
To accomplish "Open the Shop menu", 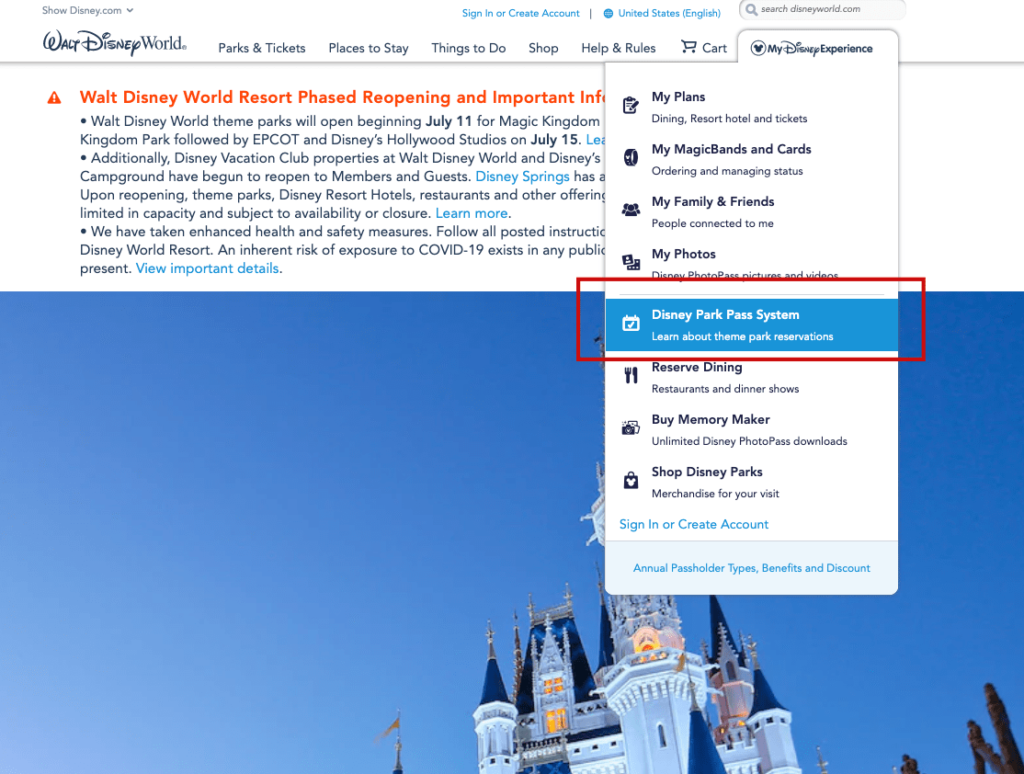I will point(543,48).
